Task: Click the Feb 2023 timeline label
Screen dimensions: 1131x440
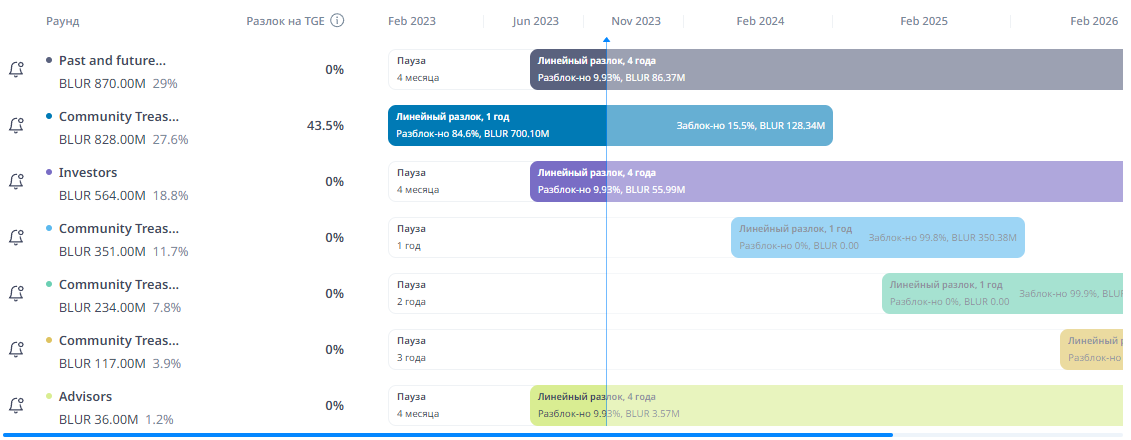Action: tap(412, 21)
